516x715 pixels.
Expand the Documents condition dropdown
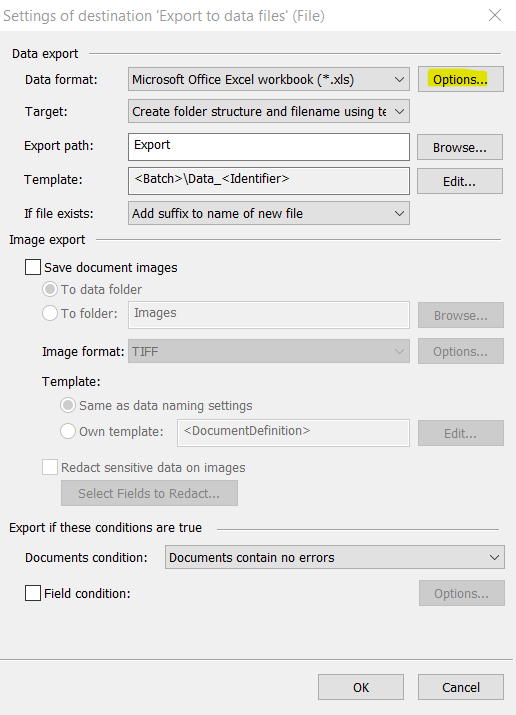point(335,557)
